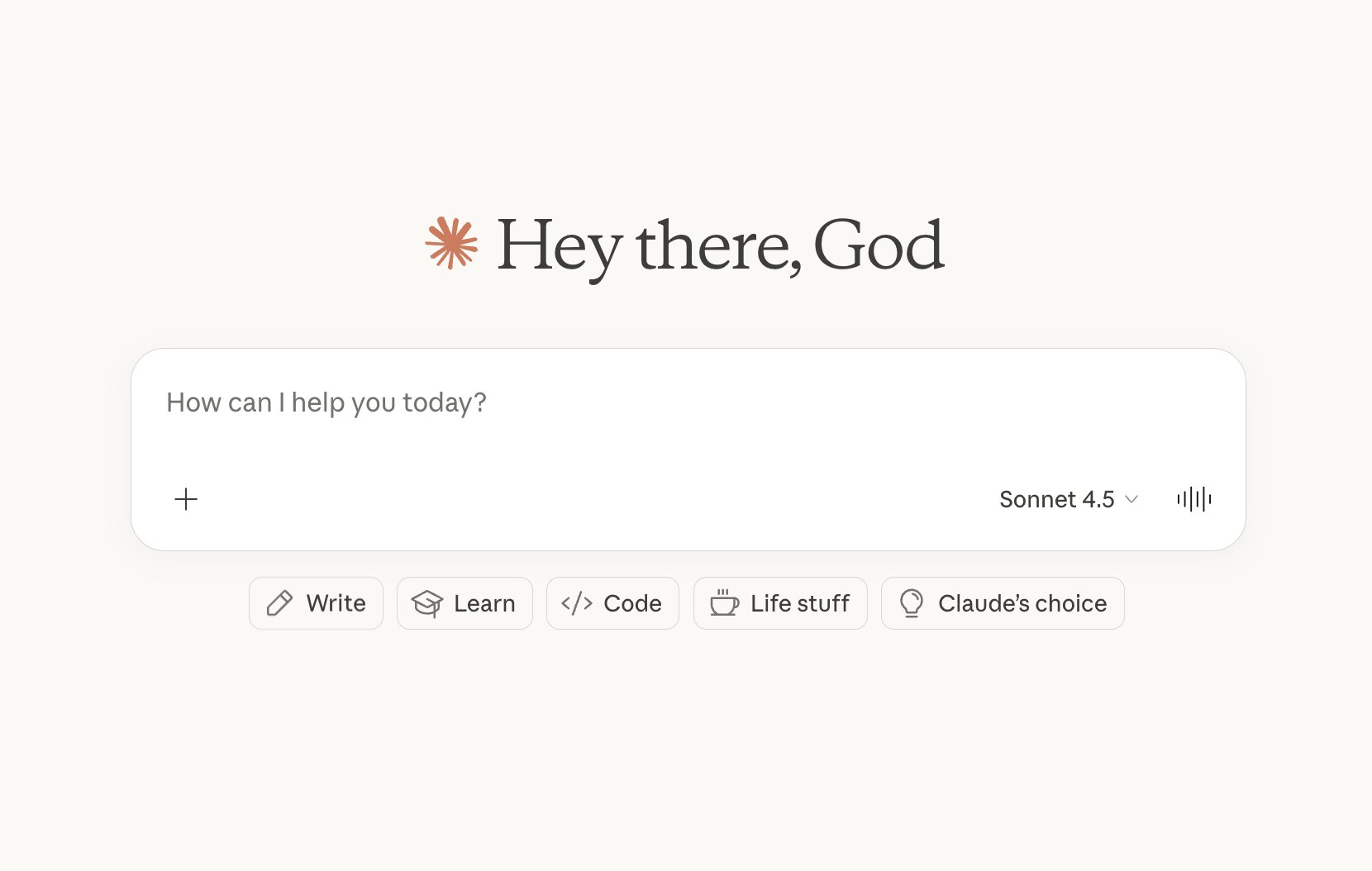The width and height of the screenshot is (1372, 871).
Task: Click the coffee cup Life stuff icon
Action: 725,602
